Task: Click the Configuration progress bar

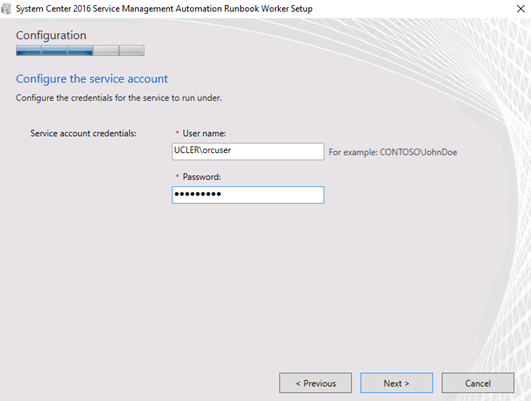Action: pyautogui.click(x=80, y=50)
